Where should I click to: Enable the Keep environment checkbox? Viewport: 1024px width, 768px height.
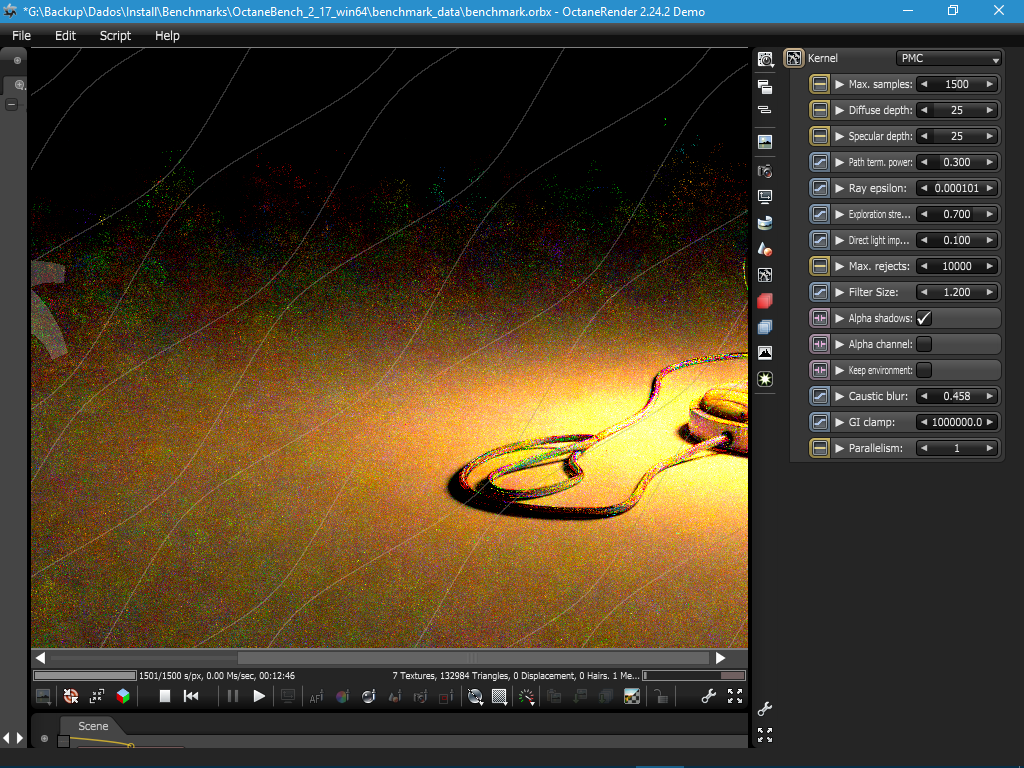point(924,370)
